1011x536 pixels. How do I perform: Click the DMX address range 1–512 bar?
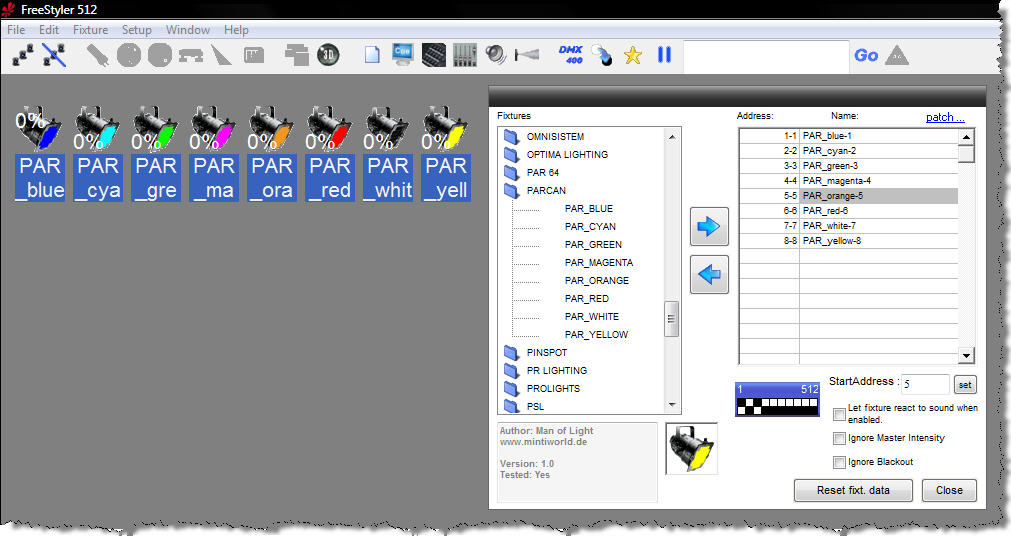(777, 399)
